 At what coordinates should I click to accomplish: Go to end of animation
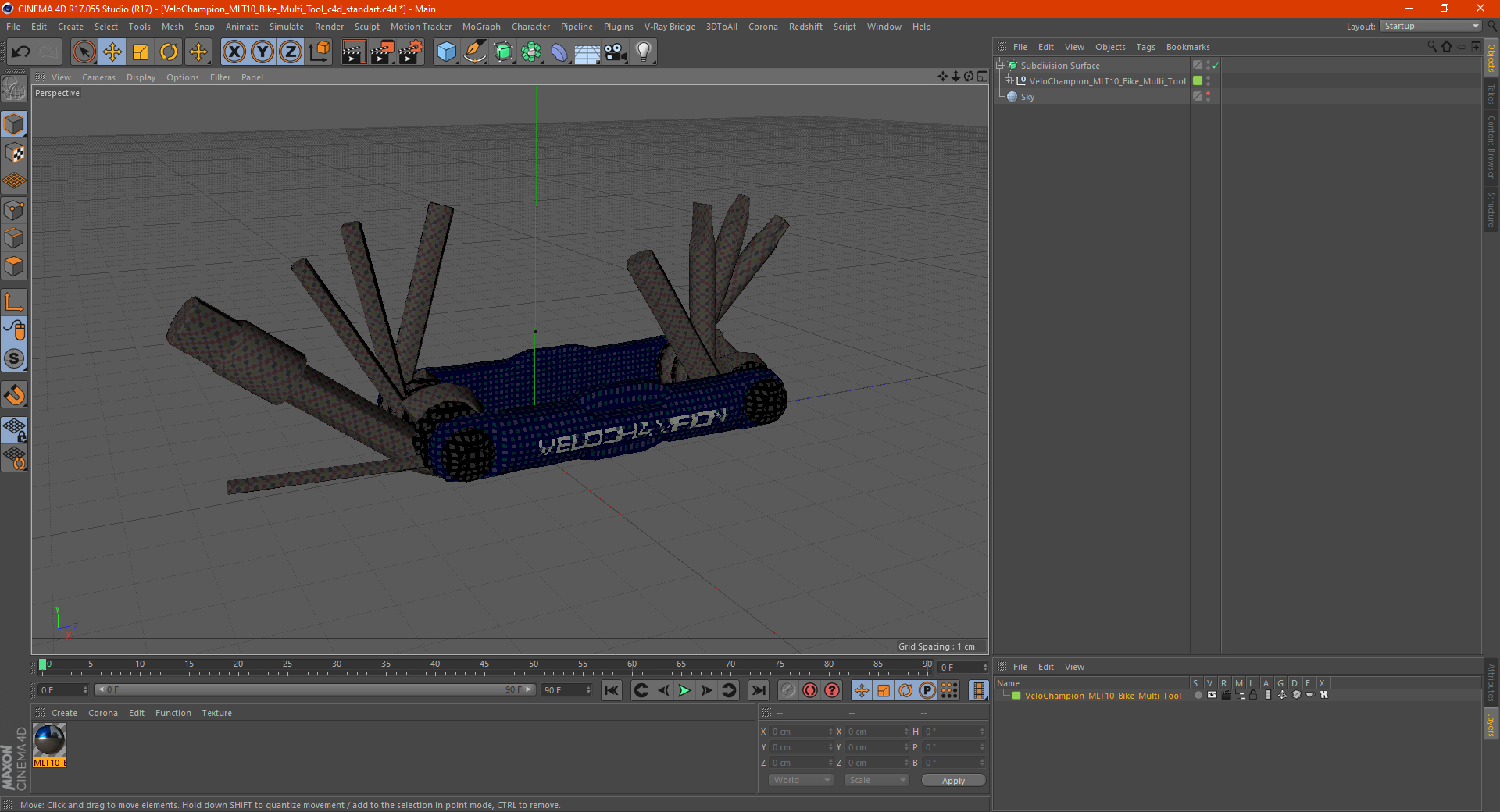click(x=758, y=690)
